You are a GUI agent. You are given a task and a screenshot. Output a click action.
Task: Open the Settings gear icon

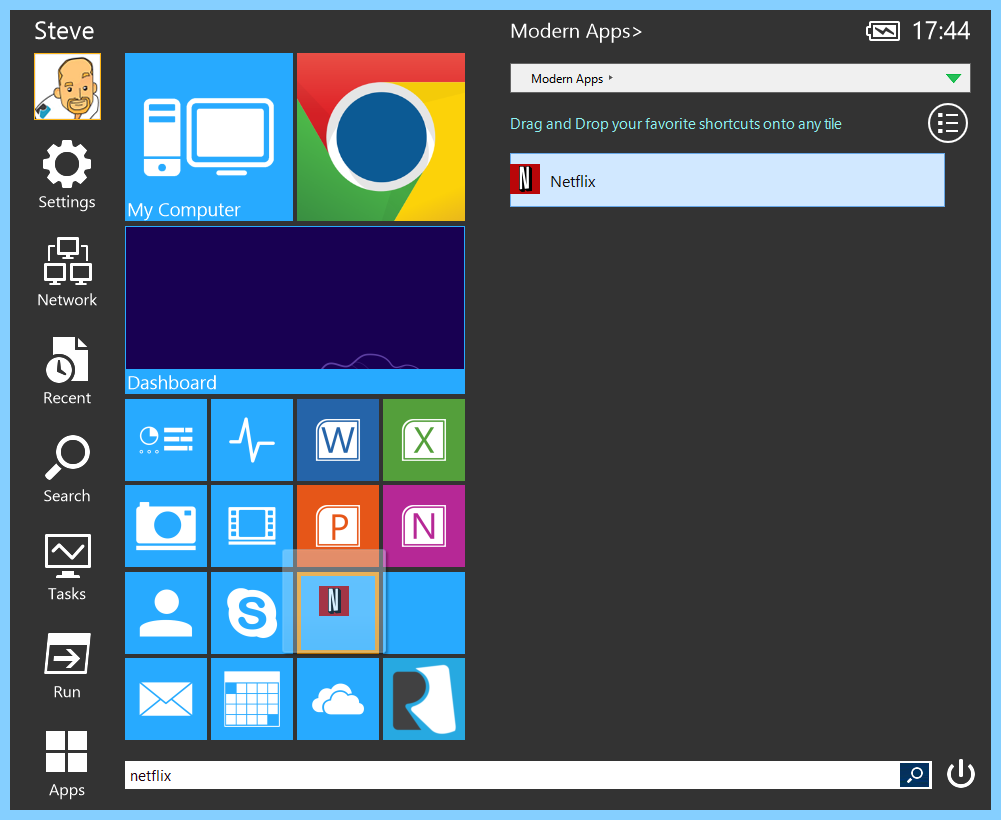pyautogui.click(x=67, y=165)
